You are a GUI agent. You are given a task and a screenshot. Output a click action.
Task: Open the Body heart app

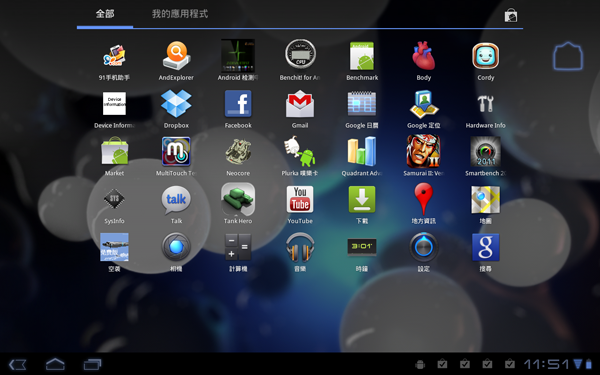(424, 56)
